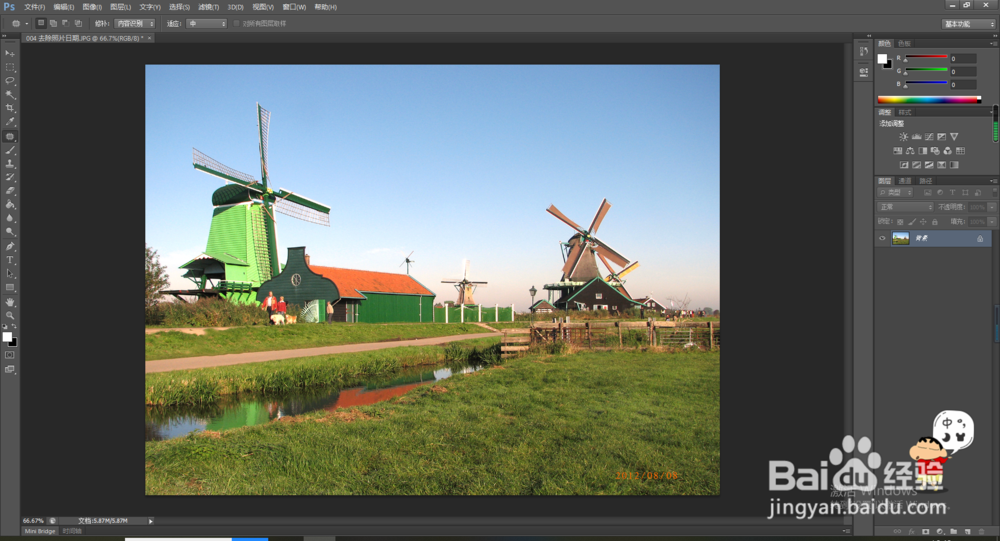The image size is (1000, 541).
Task: Switch to the 样式 tab
Action: (x=905, y=112)
